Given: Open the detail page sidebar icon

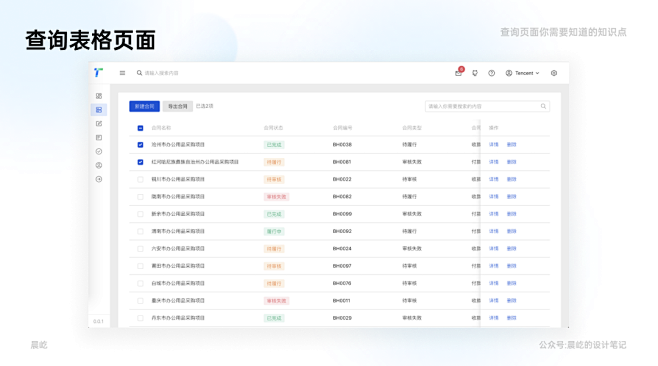Looking at the screenshot, I should pos(99,138).
